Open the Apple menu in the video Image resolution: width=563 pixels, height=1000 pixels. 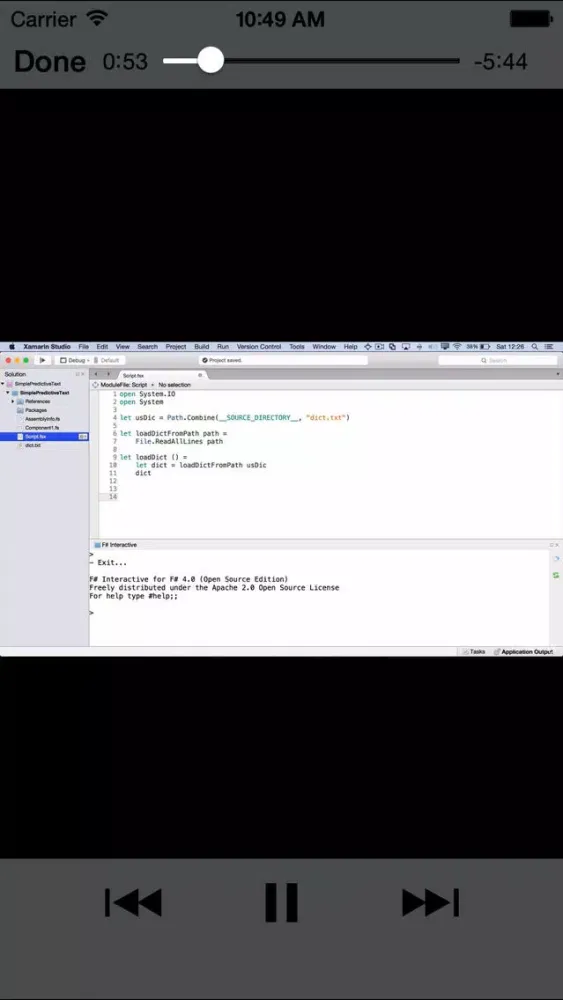click(x=11, y=346)
